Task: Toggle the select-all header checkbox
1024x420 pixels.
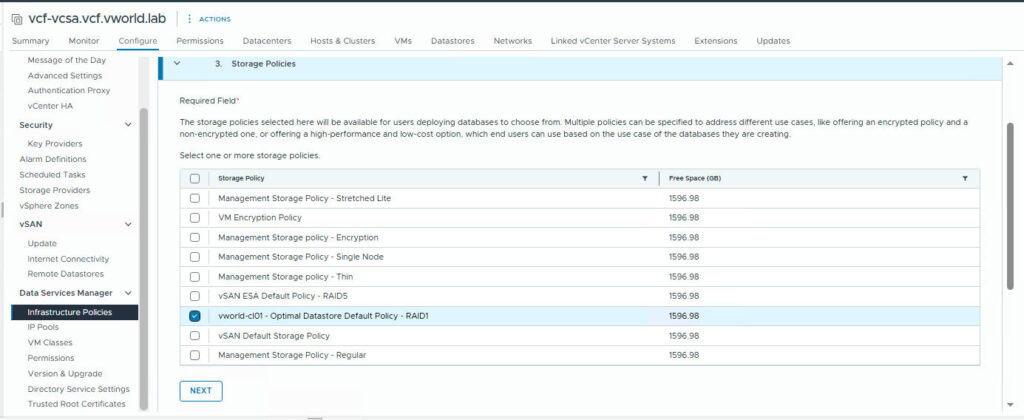Action: 195,178
